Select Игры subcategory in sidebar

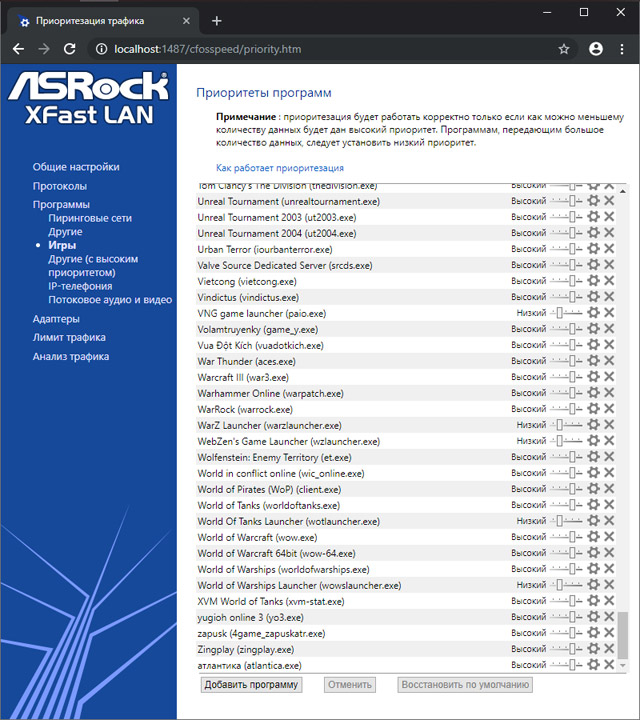[62, 245]
